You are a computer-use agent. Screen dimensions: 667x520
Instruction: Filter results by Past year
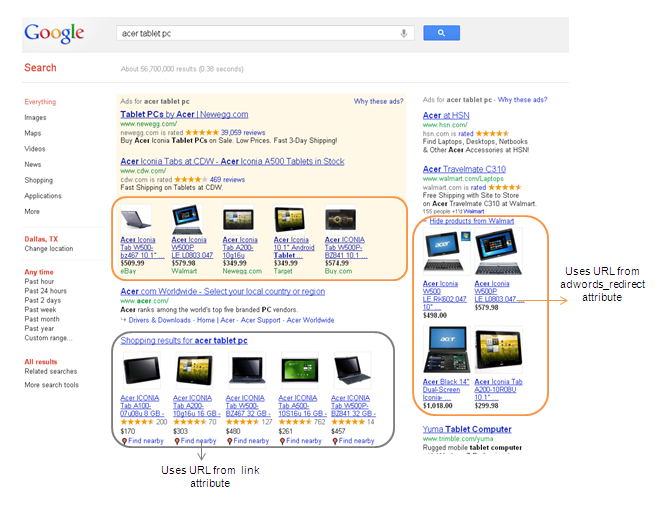39,329
